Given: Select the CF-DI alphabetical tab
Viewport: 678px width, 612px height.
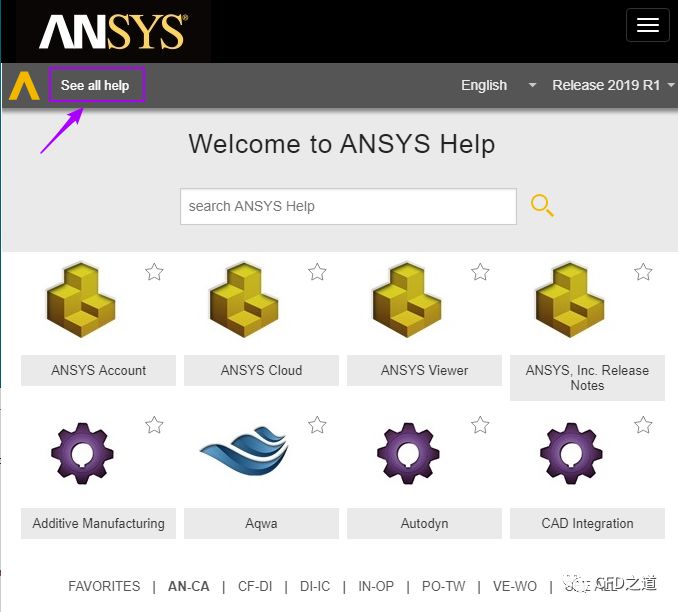Looking at the screenshot, I should [x=255, y=586].
